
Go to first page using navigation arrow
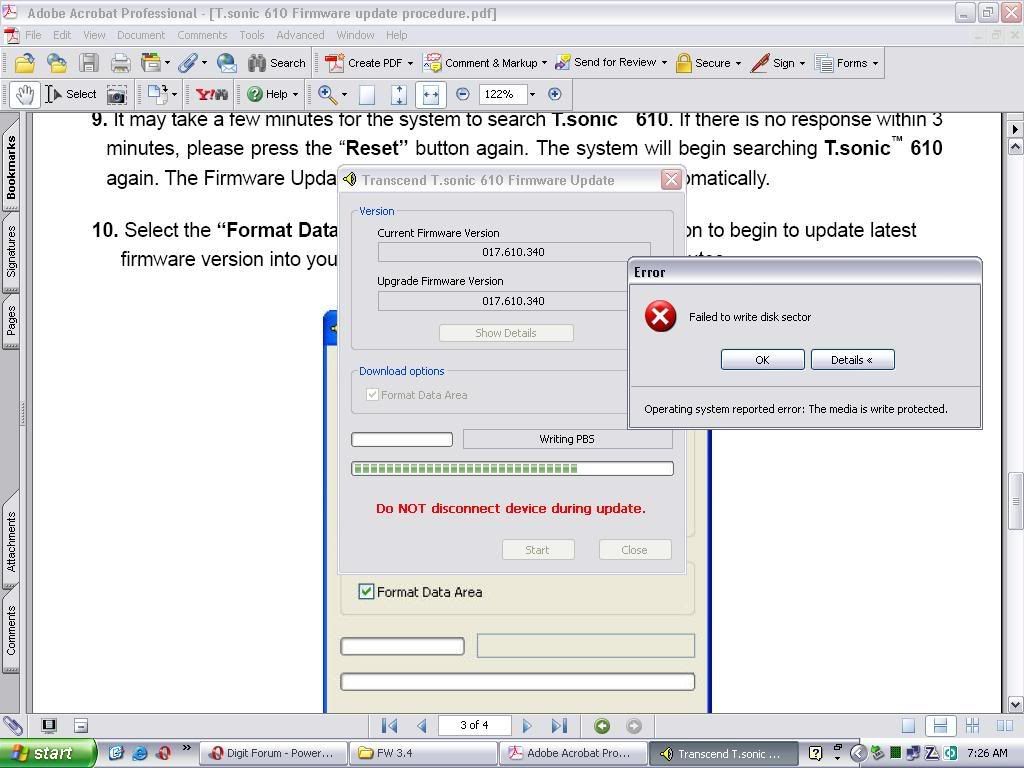[x=389, y=726]
